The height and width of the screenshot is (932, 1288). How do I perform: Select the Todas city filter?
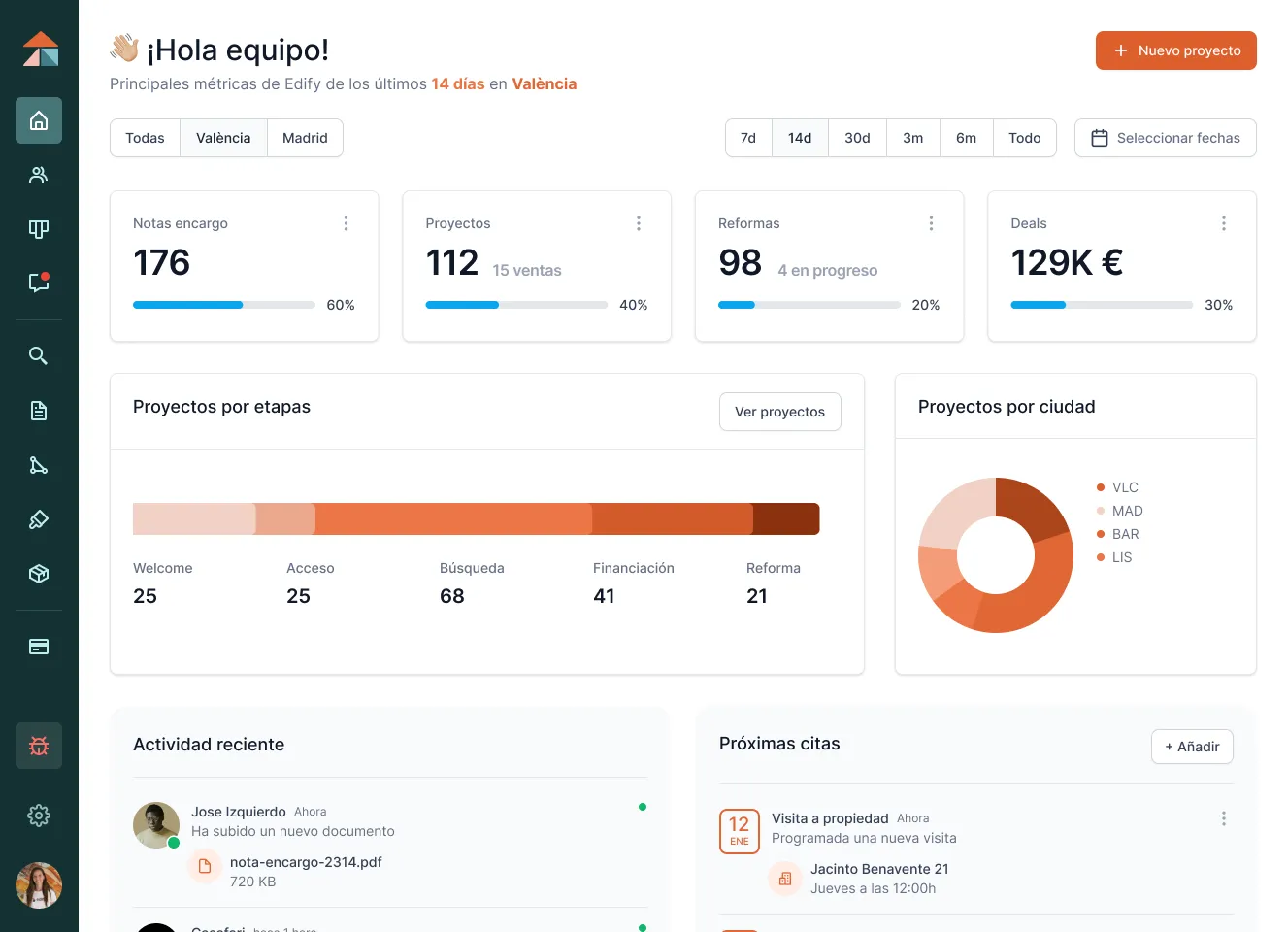point(145,138)
